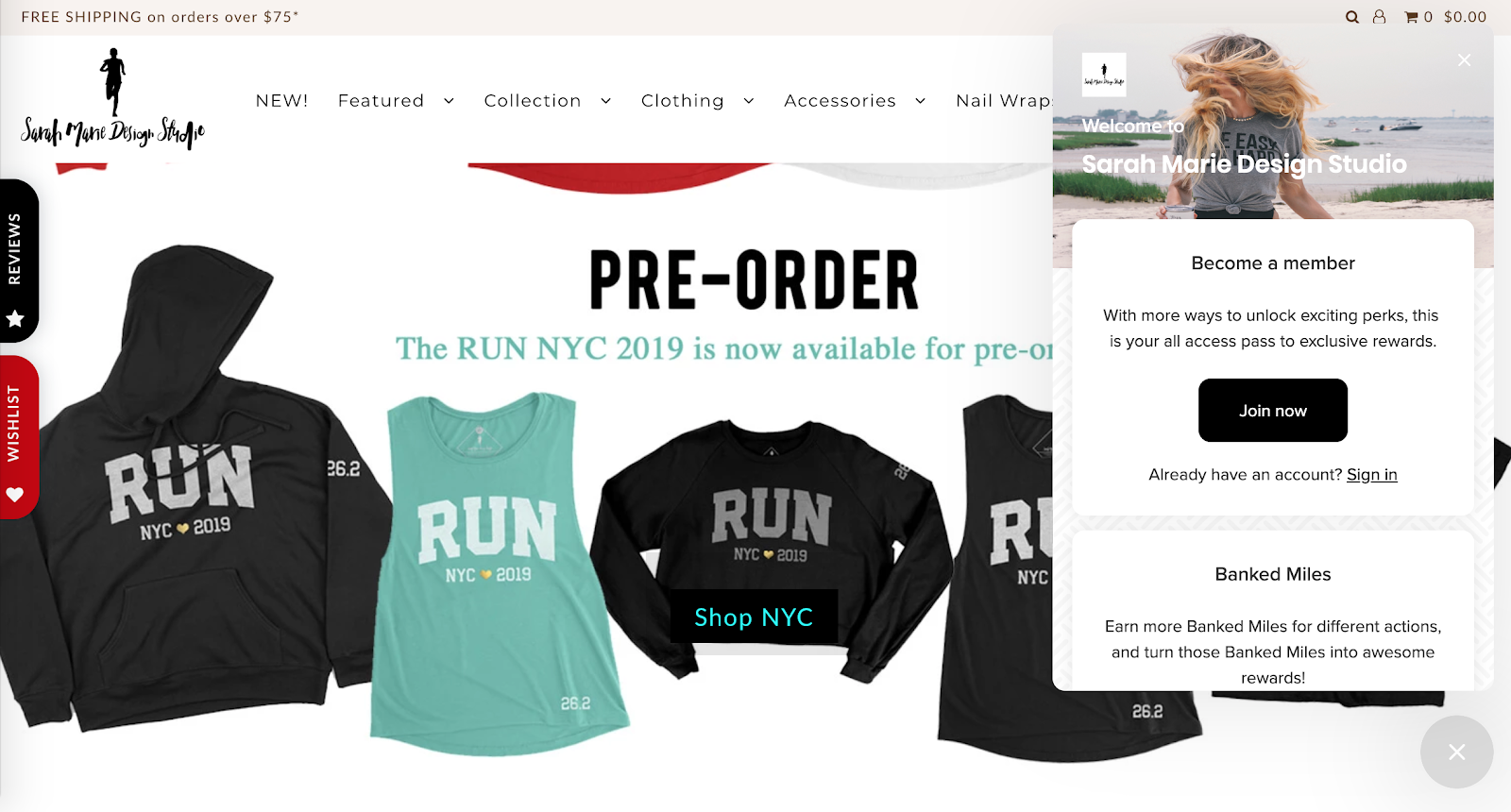Viewport: 1511px width, 812px height.
Task: Dismiss rewards launcher round X button
Action: coord(1457,752)
